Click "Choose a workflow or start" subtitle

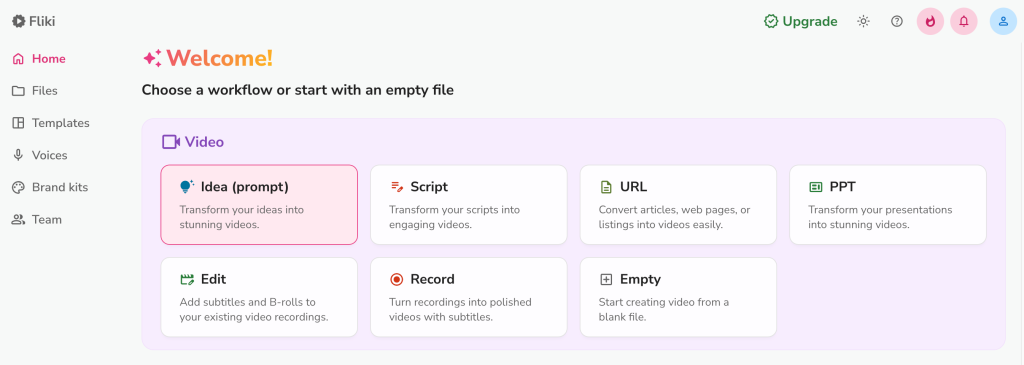297,90
